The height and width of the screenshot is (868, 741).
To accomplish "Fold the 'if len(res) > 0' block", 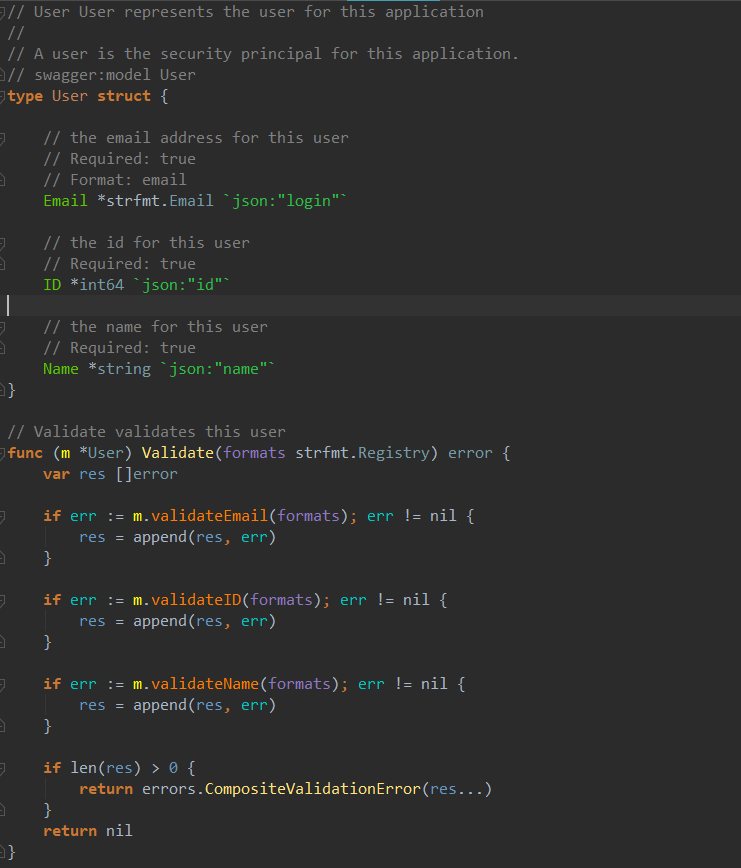I will coord(3,768).
